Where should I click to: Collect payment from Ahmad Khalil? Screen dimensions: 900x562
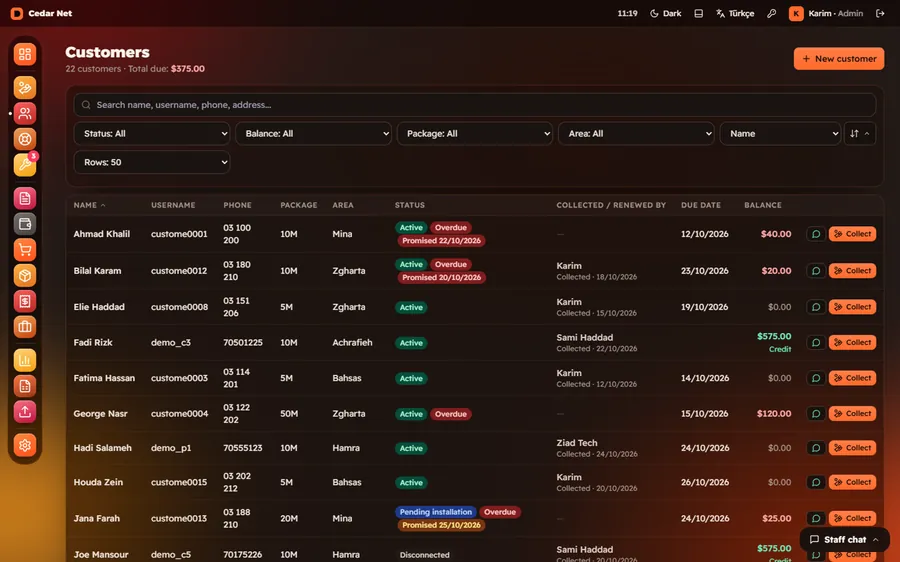click(852, 234)
